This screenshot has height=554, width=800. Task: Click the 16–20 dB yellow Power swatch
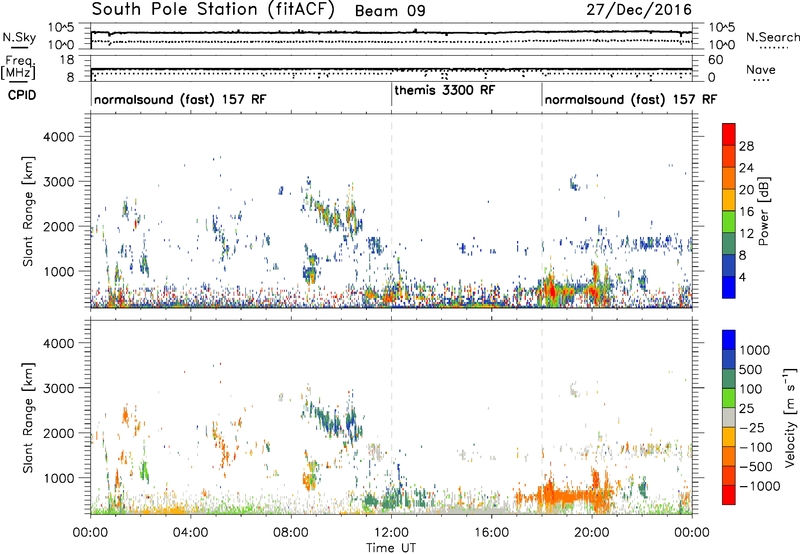729,200
